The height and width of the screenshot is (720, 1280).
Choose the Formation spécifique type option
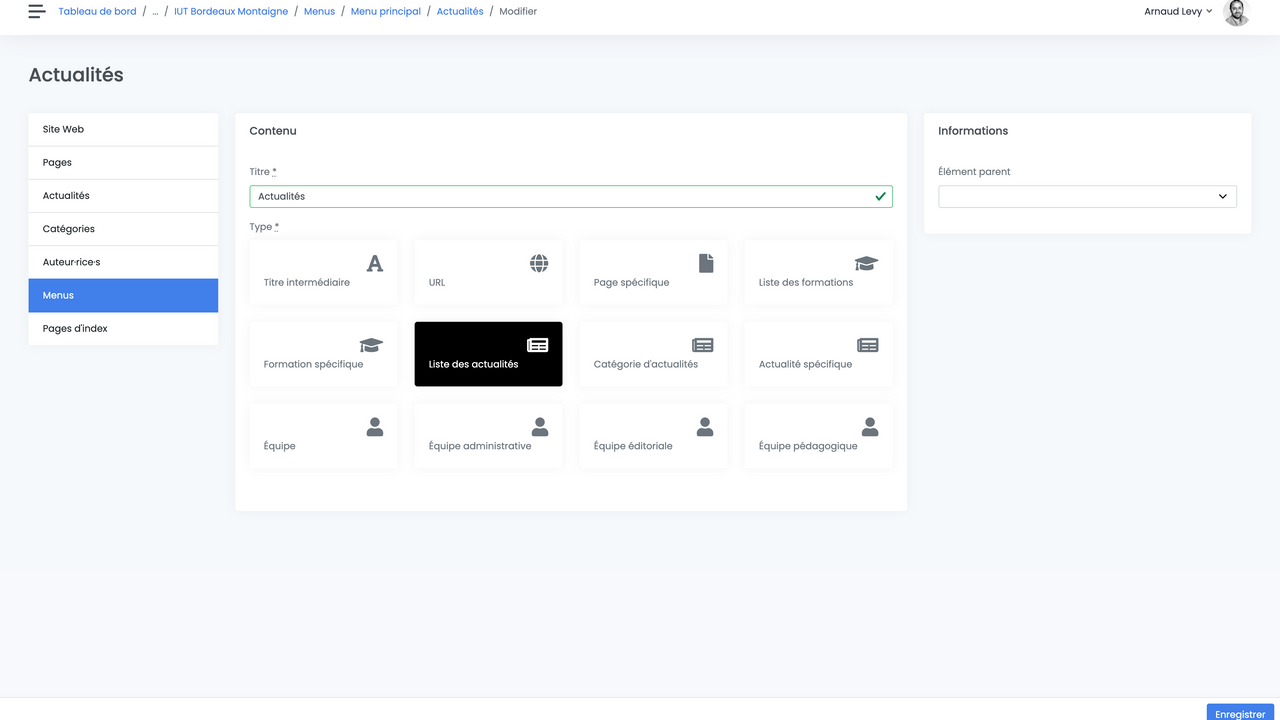(323, 354)
